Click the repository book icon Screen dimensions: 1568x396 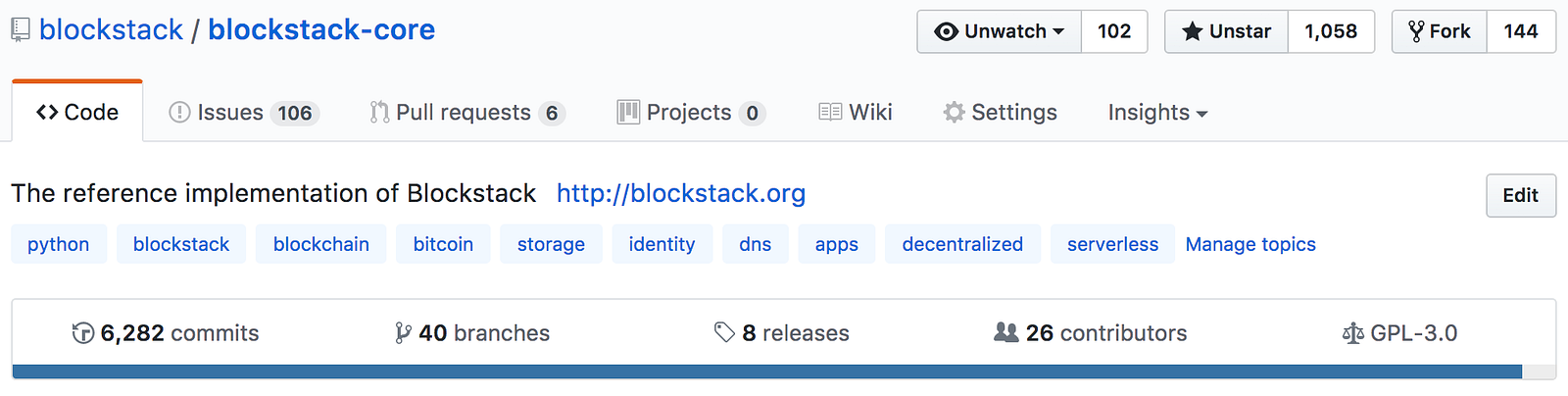(21, 30)
